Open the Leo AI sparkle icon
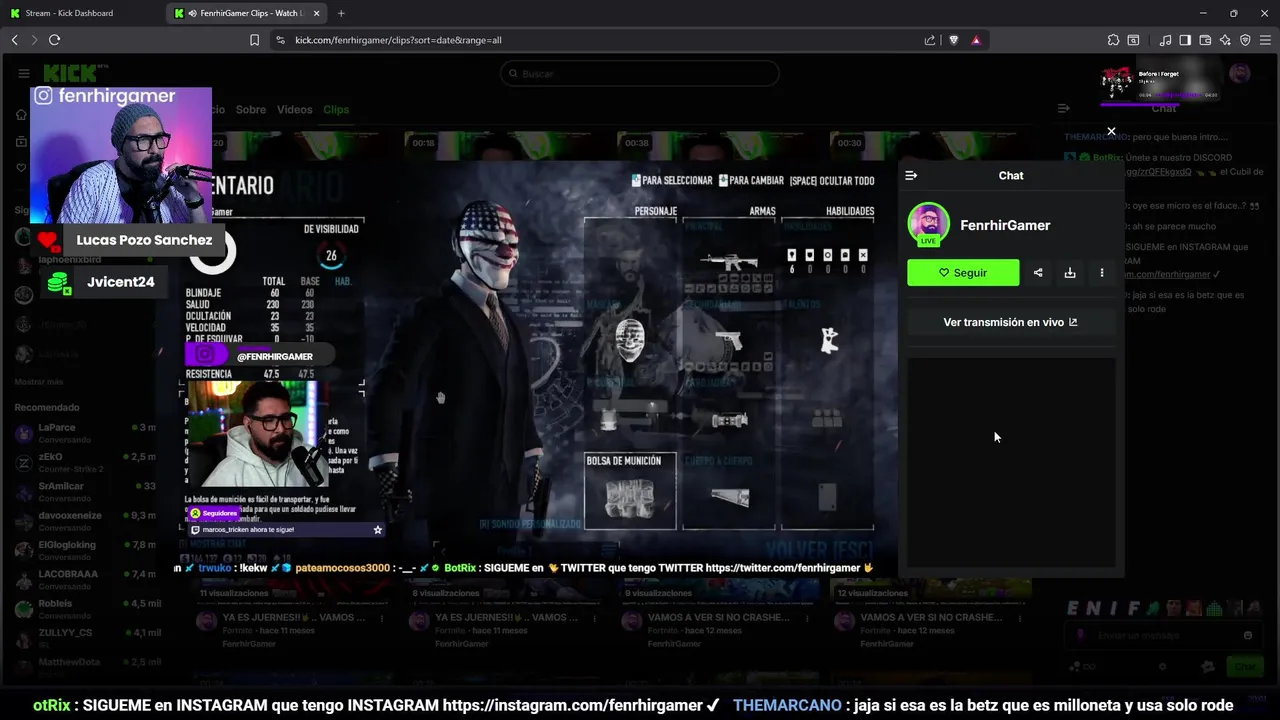The image size is (1280, 720). click(1225, 40)
